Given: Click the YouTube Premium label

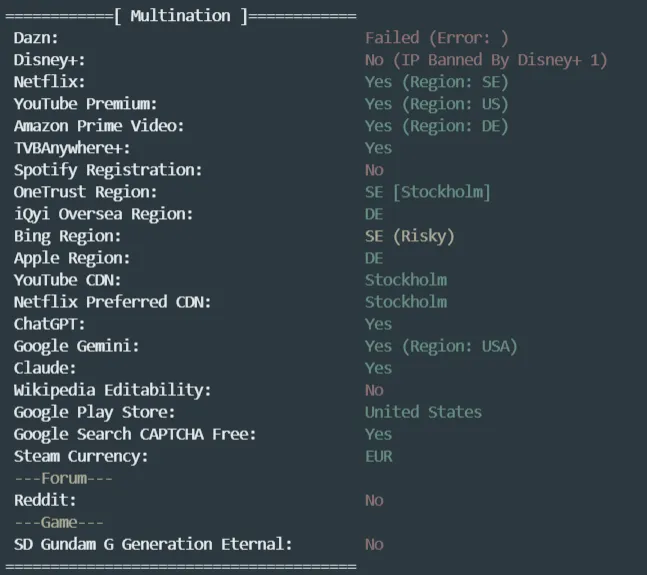Looking at the screenshot, I should point(85,104).
